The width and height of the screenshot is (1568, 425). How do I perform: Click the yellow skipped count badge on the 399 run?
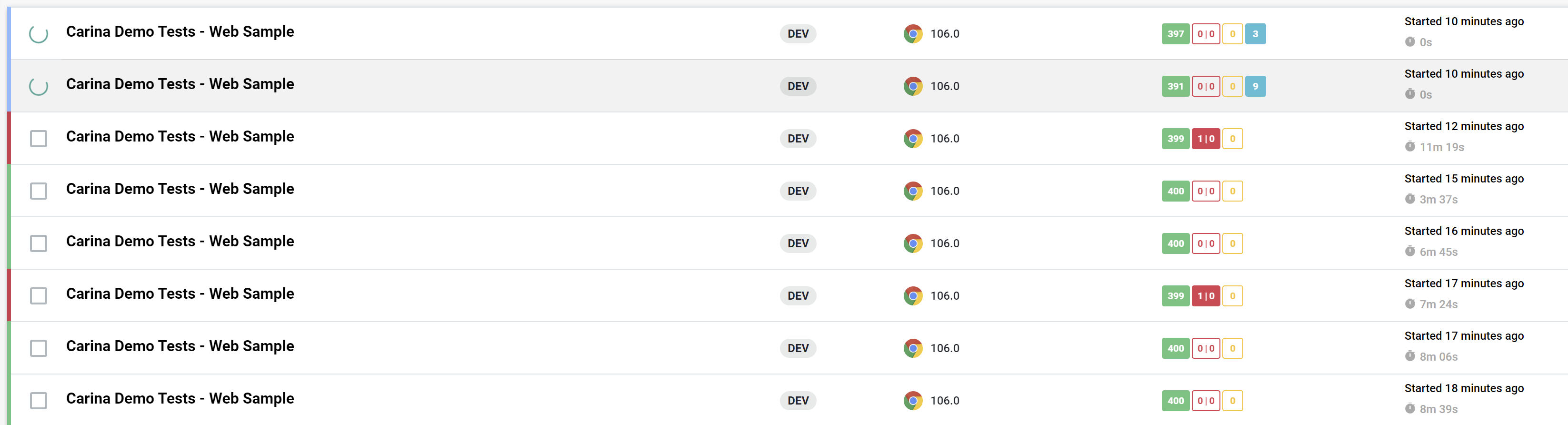1232,295
